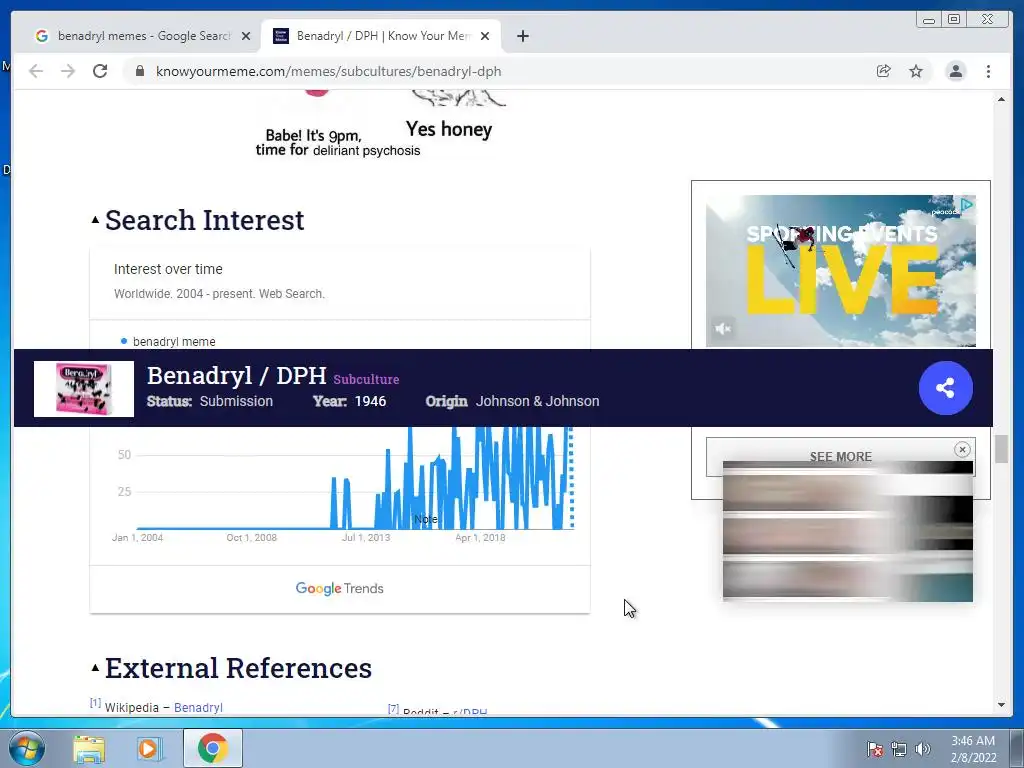Image resolution: width=1024 pixels, height=768 pixels.
Task: Share this page from the address bar
Action: tap(884, 71)
